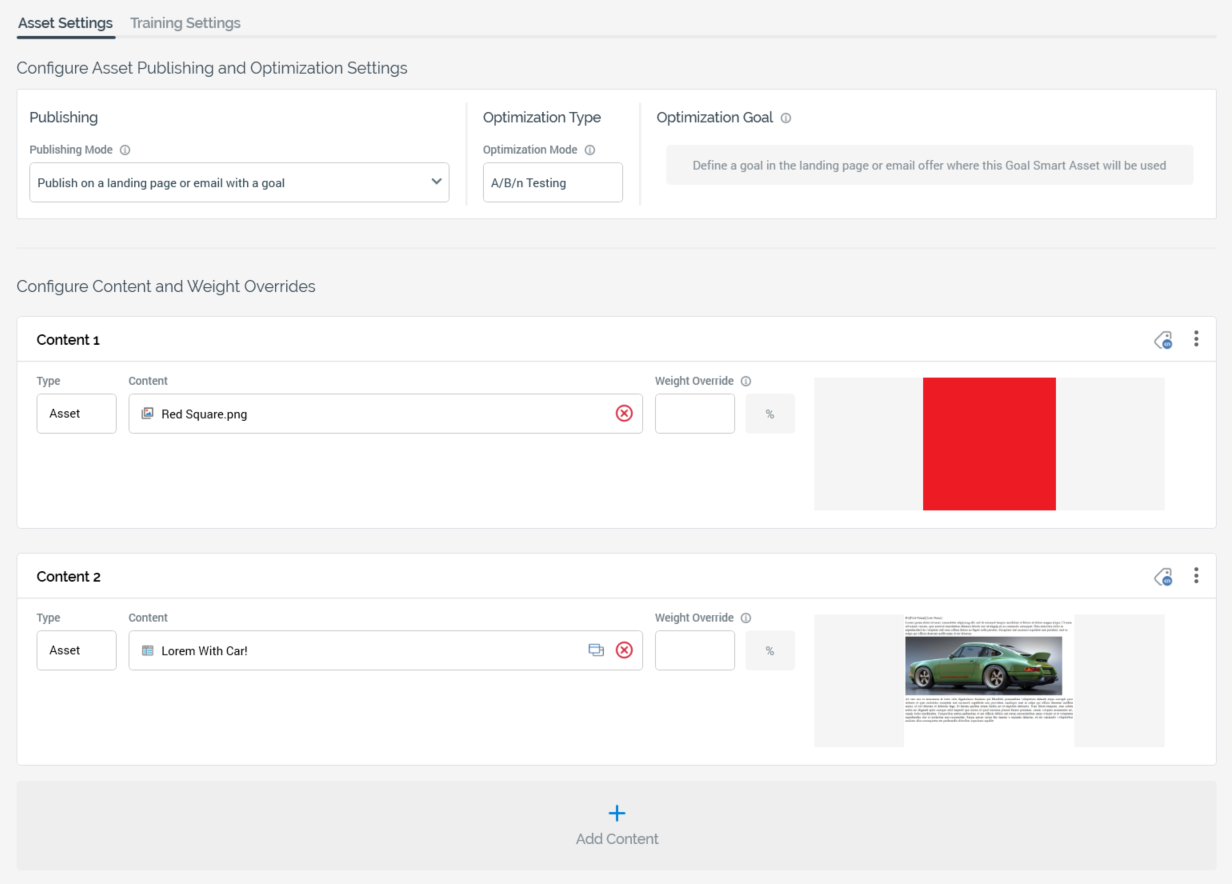Click the info icon next to Publishing Mode
The image size is (1232, 884).
coord(125,150)
